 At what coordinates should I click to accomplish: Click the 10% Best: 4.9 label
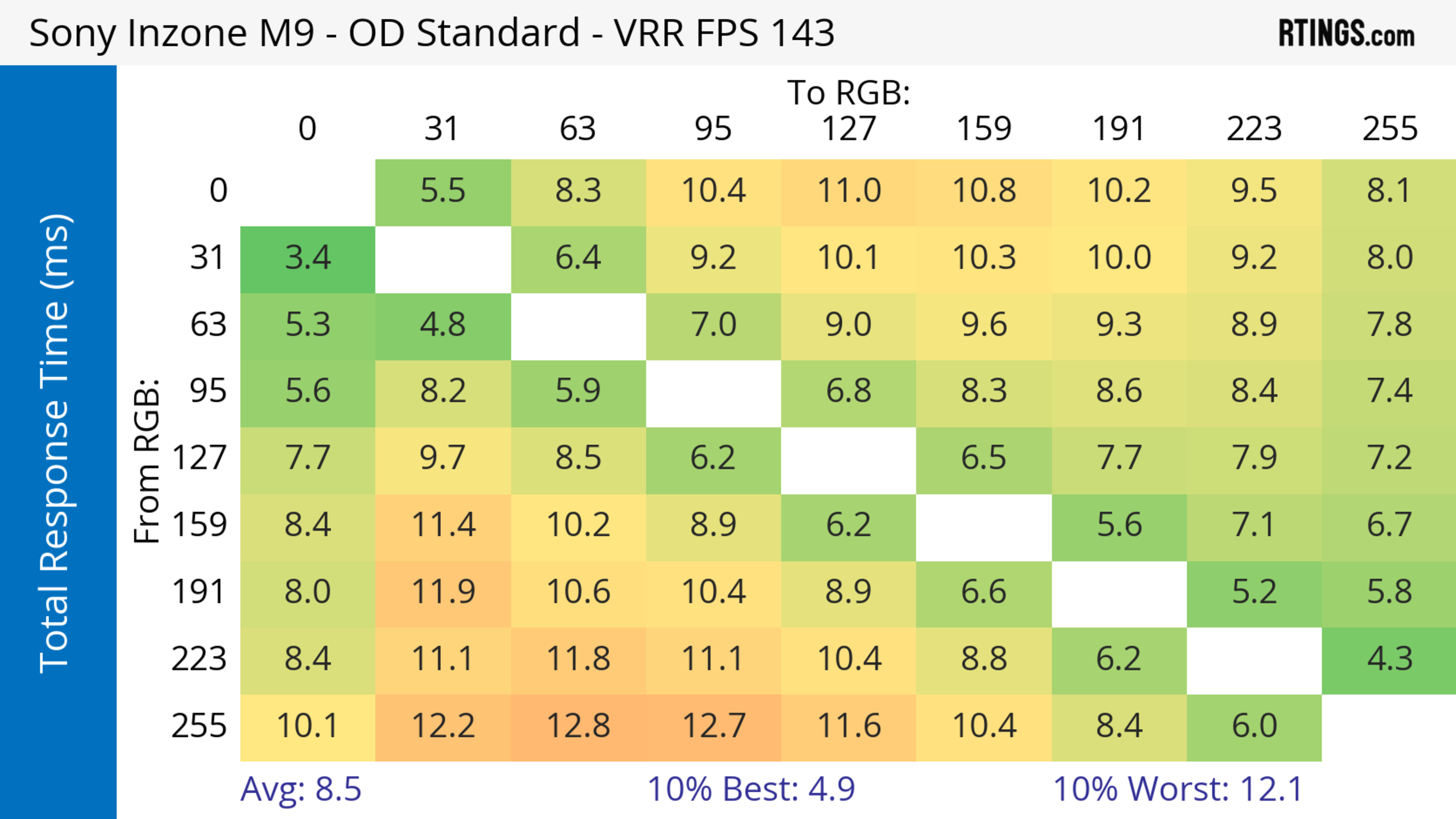[751, 789]
